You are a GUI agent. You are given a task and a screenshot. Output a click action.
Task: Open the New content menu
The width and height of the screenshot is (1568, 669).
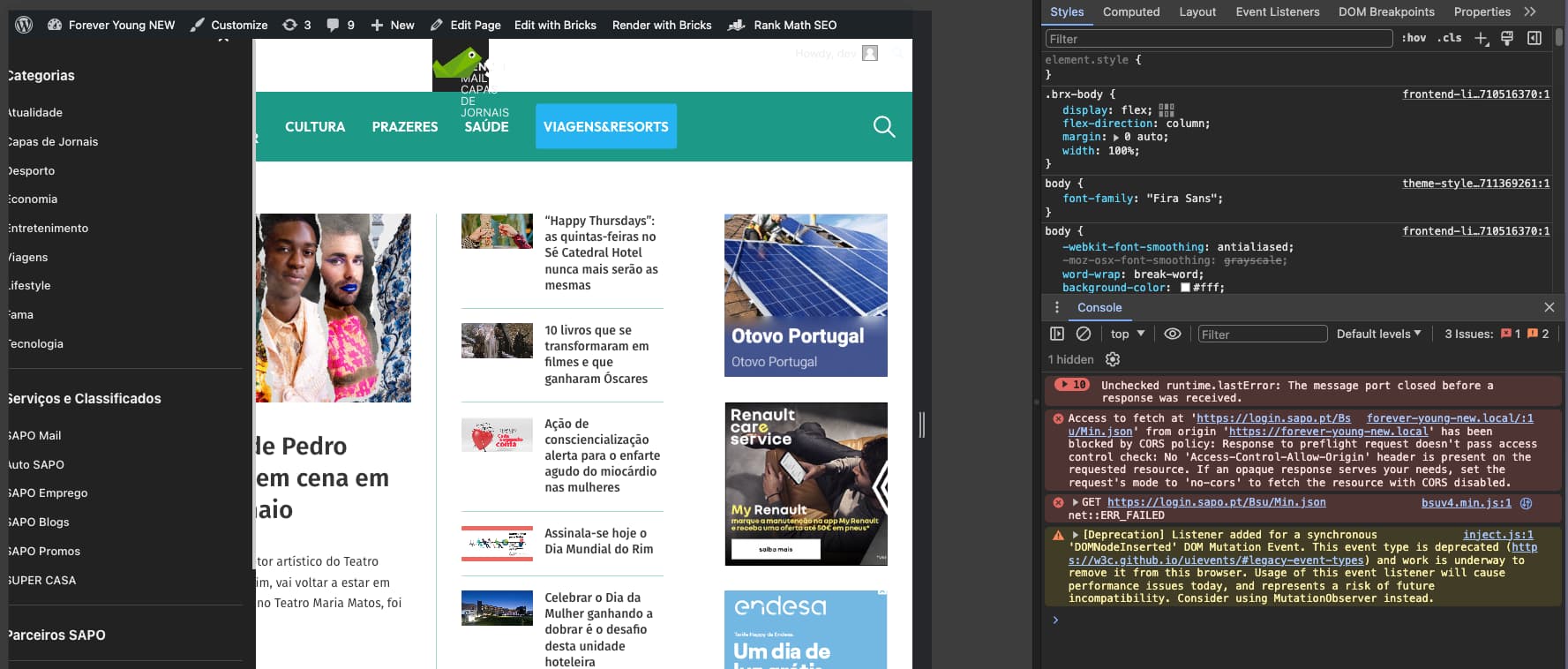pyautogui.click(x=393, y=25)
